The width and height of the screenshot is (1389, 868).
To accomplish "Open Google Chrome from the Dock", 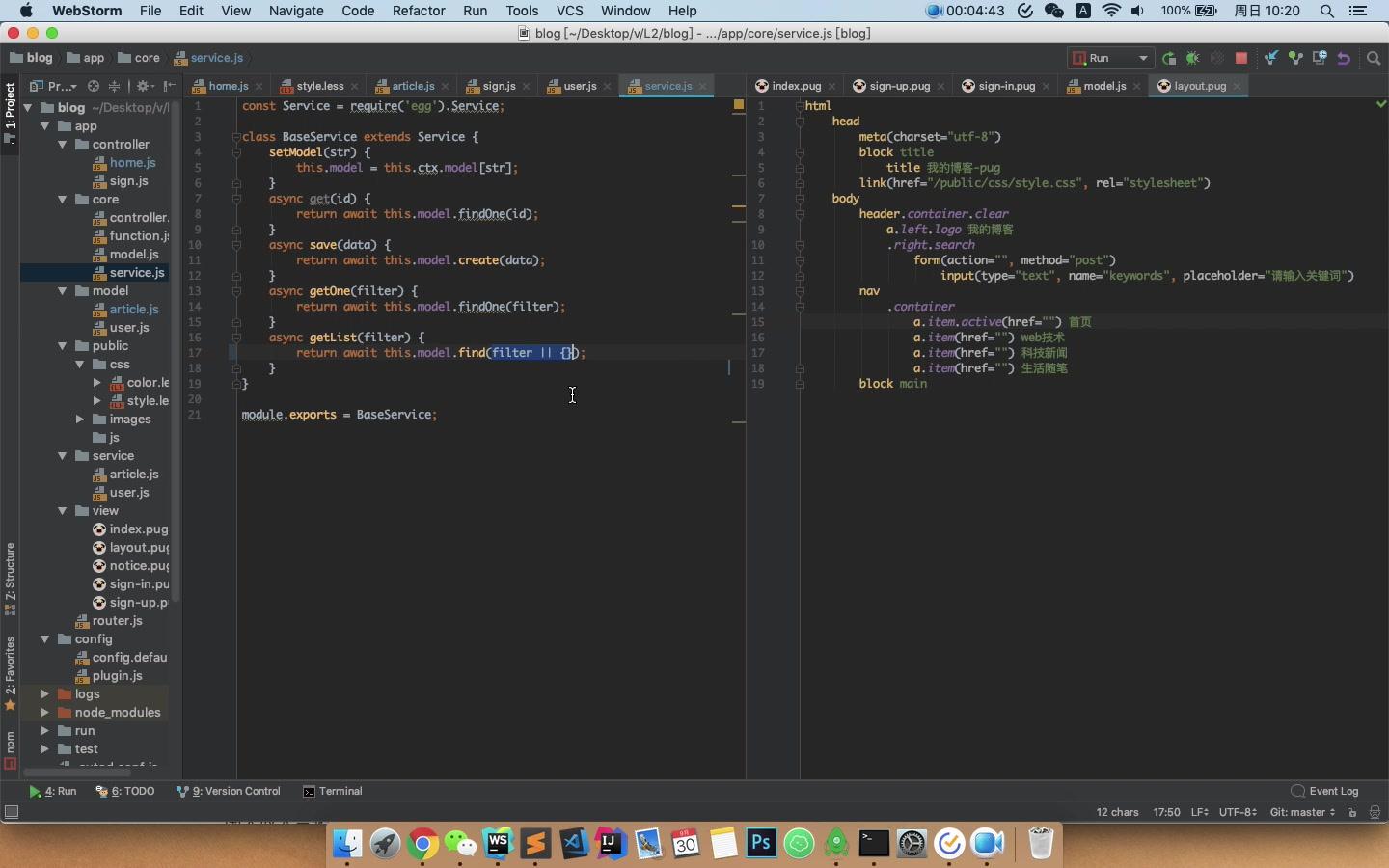I will (x=422, y=845).
